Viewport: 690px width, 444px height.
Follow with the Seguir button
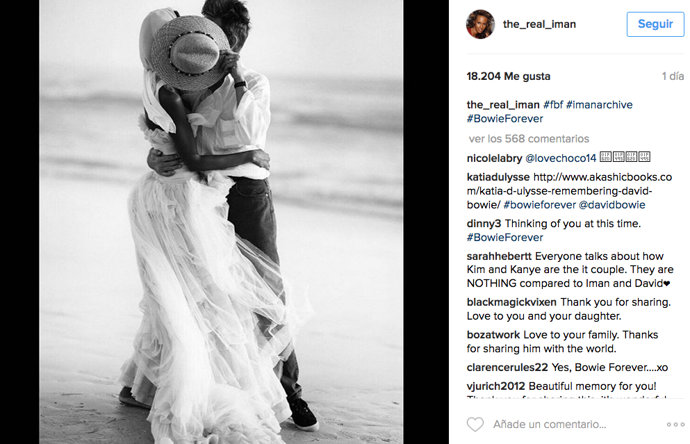tap(655, 24)
